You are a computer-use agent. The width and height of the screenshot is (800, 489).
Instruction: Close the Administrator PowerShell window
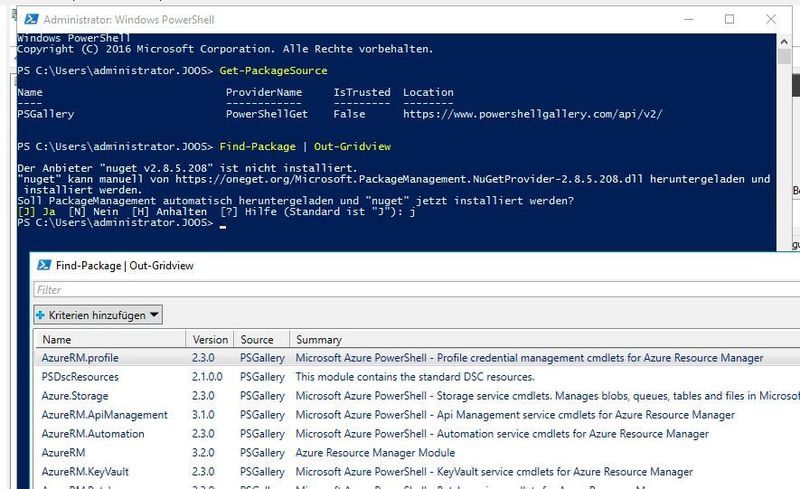771,19
